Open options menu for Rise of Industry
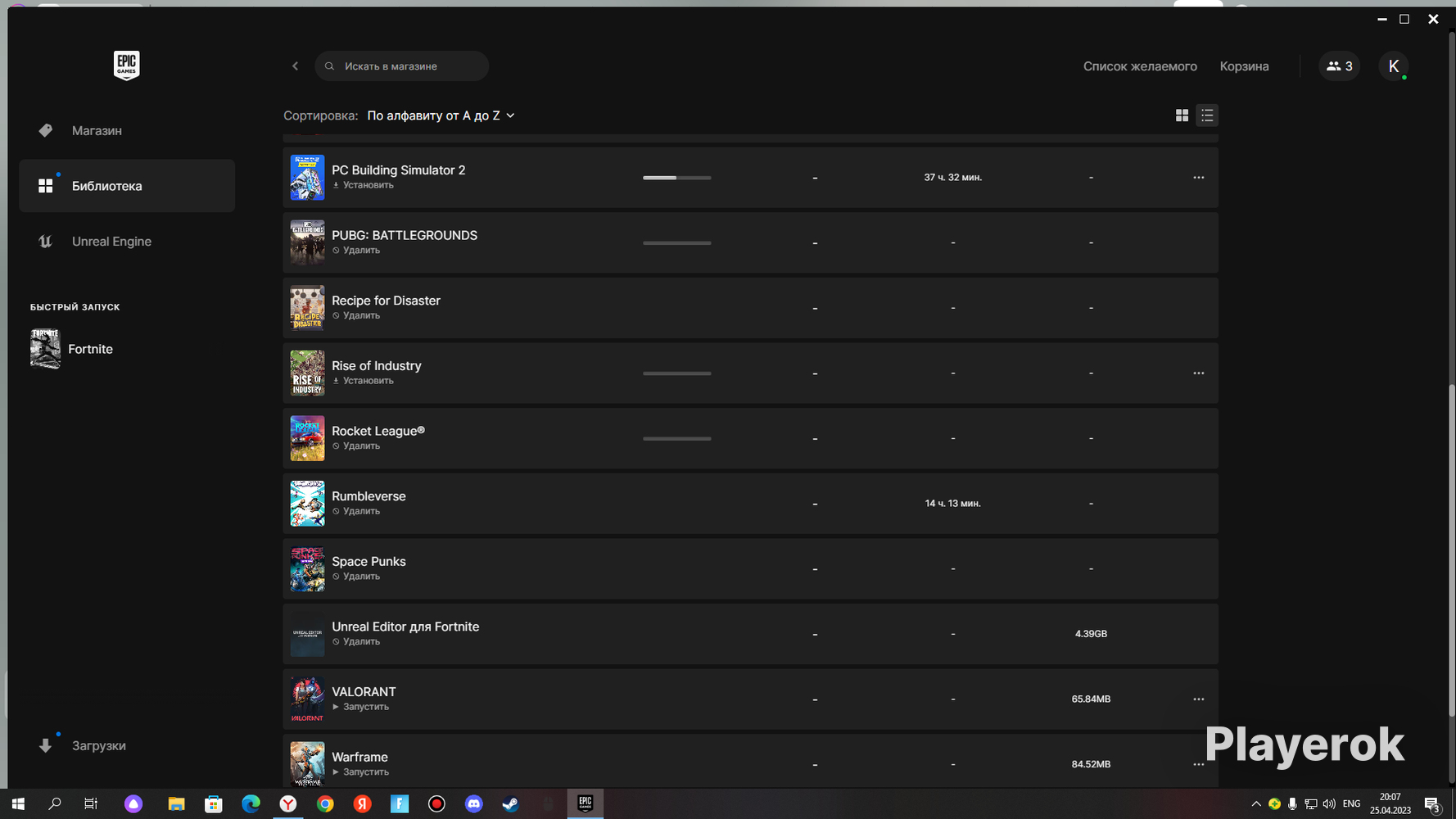The width and height of the screenshot is (1456, 819). (x=1198, y=373)
